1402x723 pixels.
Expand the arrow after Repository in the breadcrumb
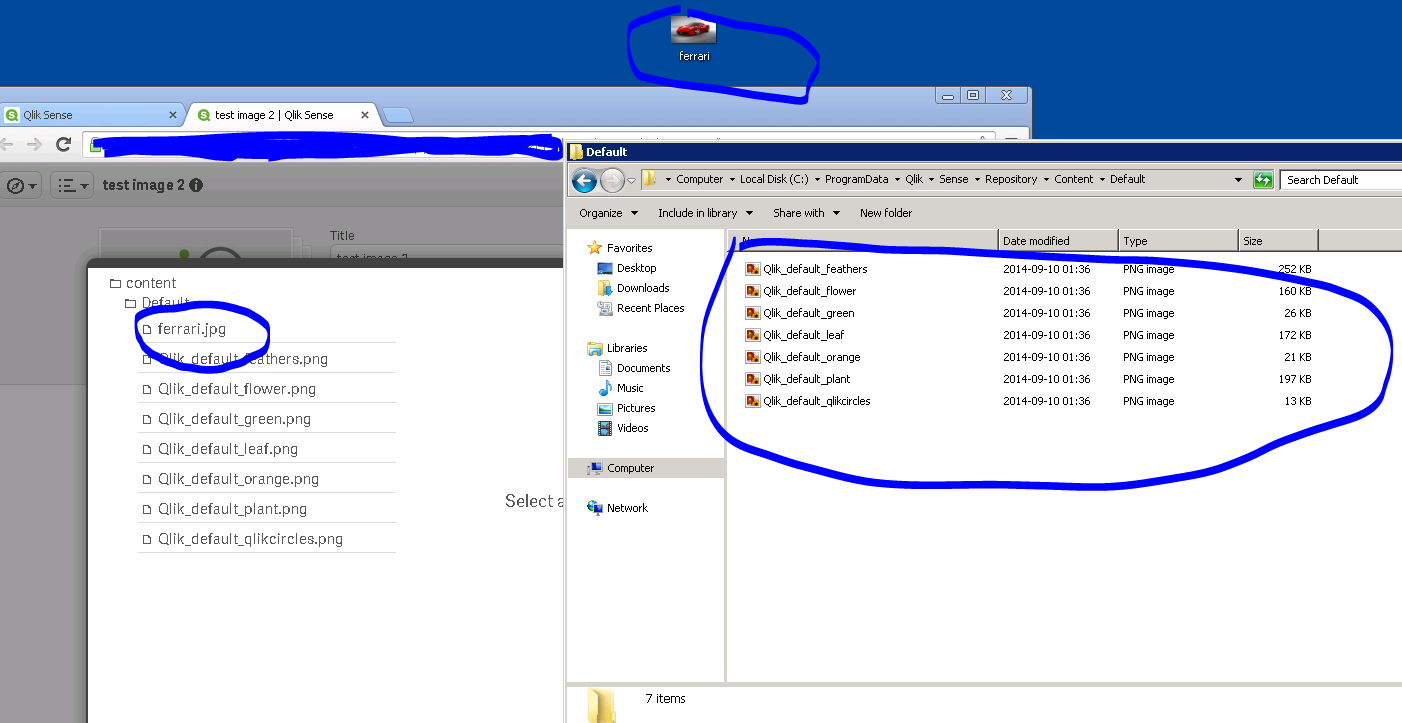click(x=1046, y=180)
